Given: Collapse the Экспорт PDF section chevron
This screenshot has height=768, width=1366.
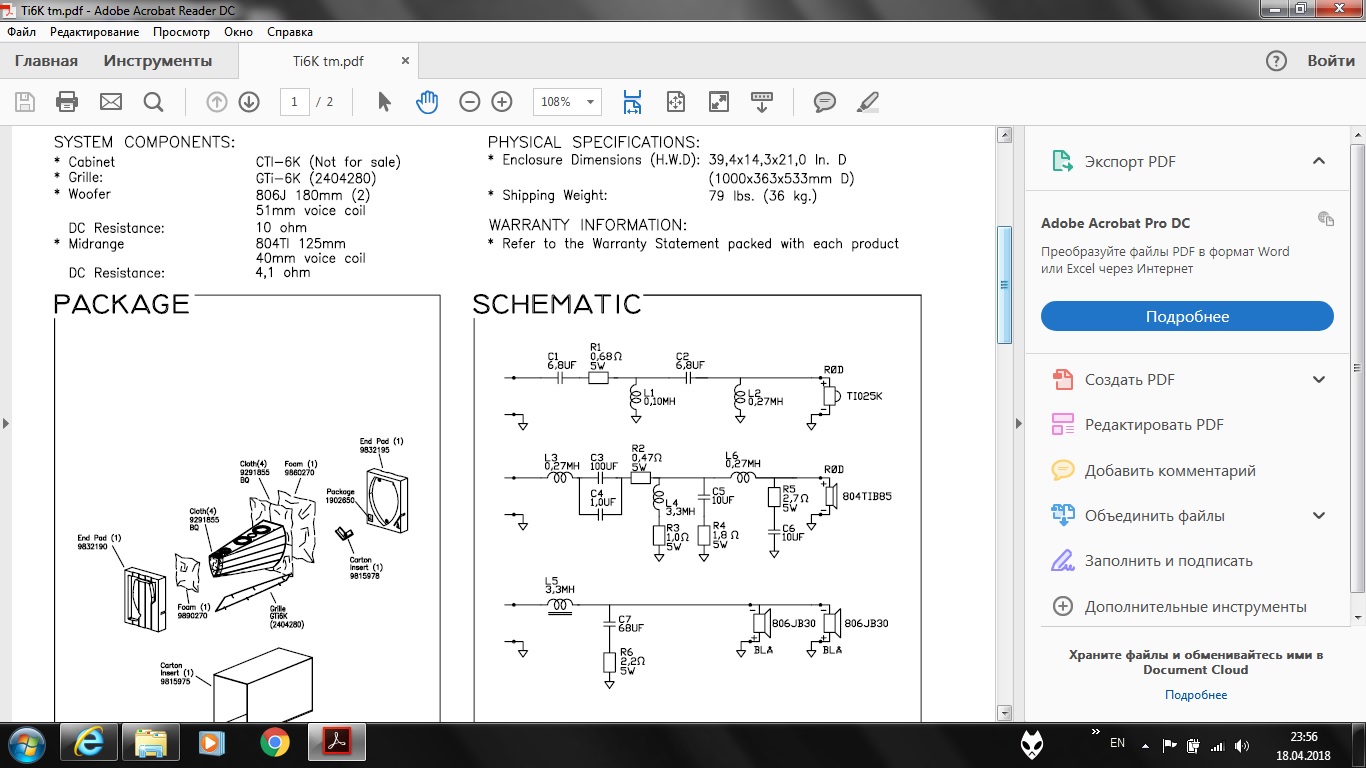Looking at the screenshot, I should click(1319, 161).
